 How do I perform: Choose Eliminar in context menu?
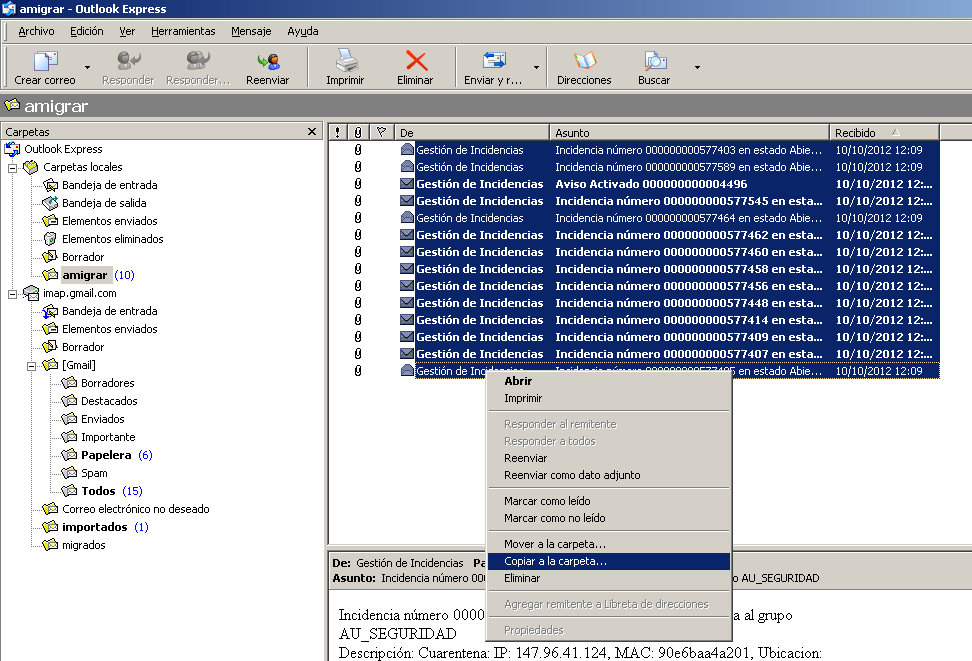click(x=608, y=578)
